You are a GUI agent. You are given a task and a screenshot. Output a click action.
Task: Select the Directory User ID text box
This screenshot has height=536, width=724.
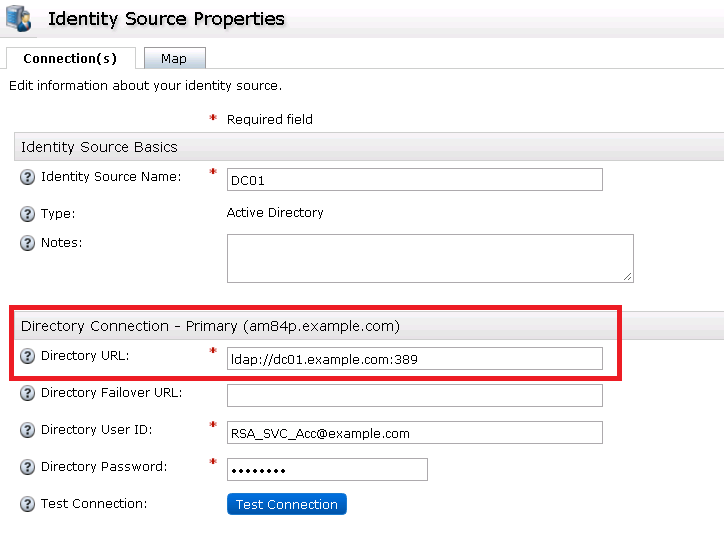pos(414,433)
